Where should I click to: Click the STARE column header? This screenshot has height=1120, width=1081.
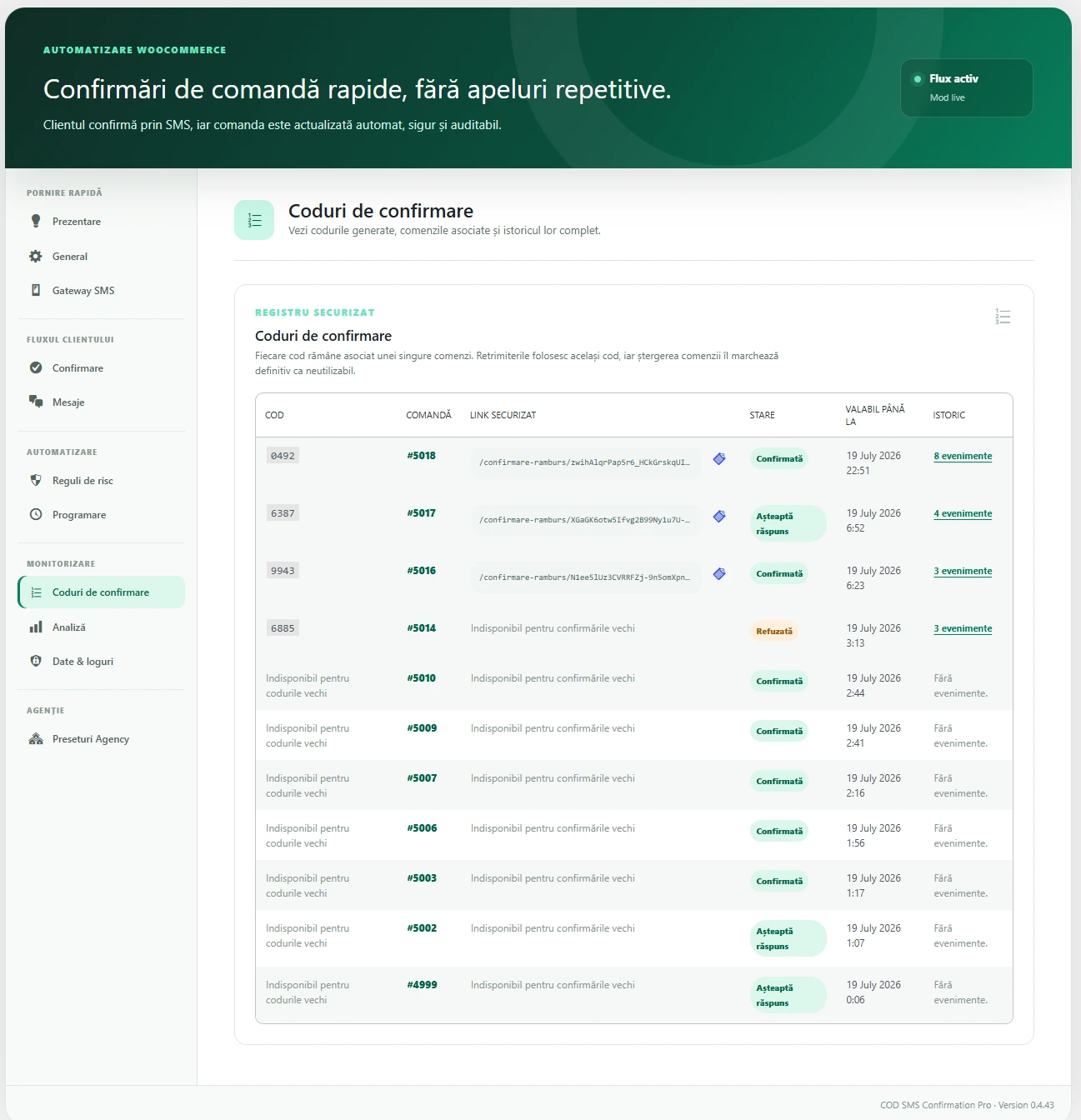point(762,415)
